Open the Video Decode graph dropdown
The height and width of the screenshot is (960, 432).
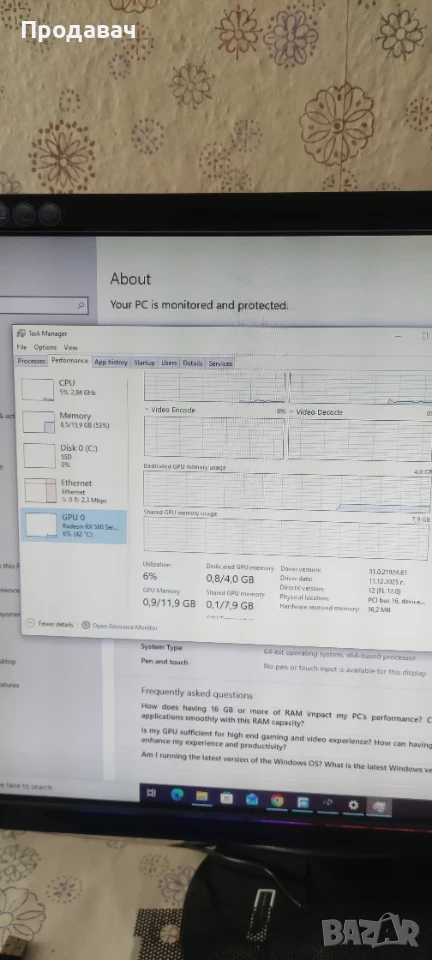click(292, 412)
